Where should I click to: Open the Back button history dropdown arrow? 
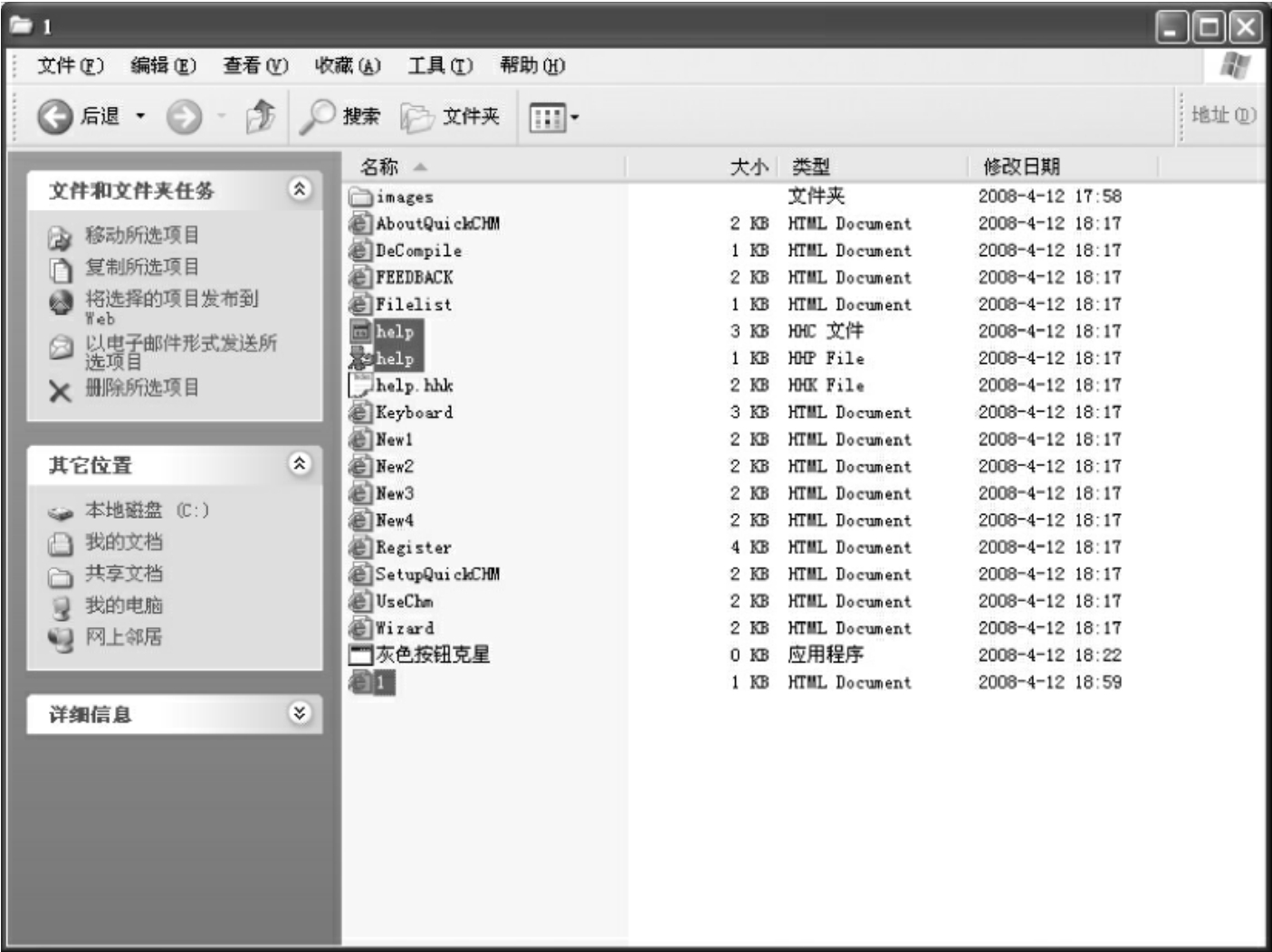140,117
